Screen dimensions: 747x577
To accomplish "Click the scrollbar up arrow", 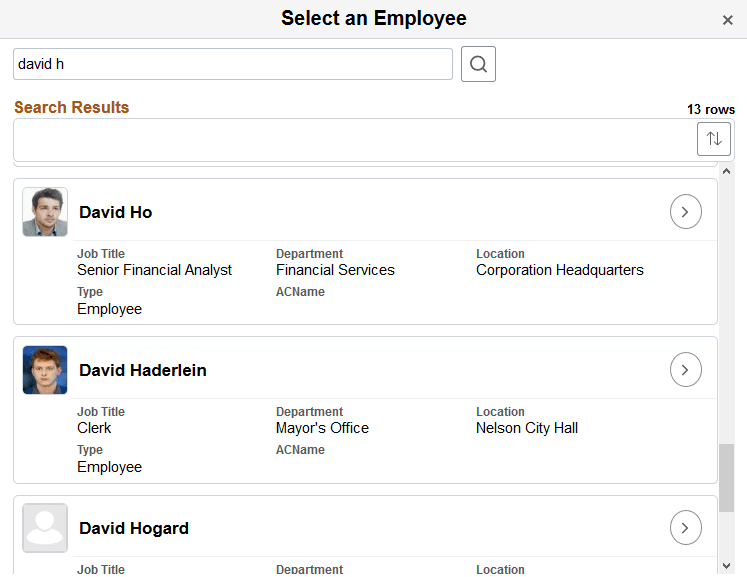I will 726,171.
